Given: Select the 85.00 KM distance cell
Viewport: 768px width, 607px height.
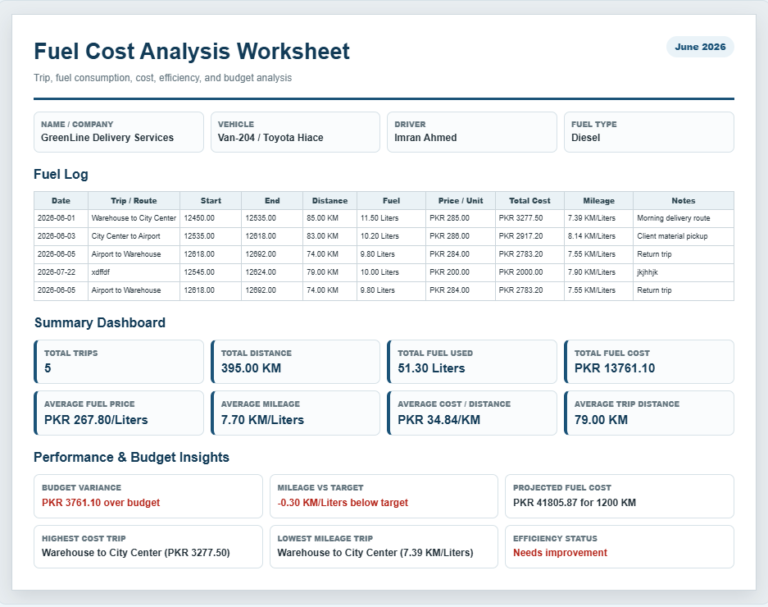Looking at the screenshot, I should [330, 219].
